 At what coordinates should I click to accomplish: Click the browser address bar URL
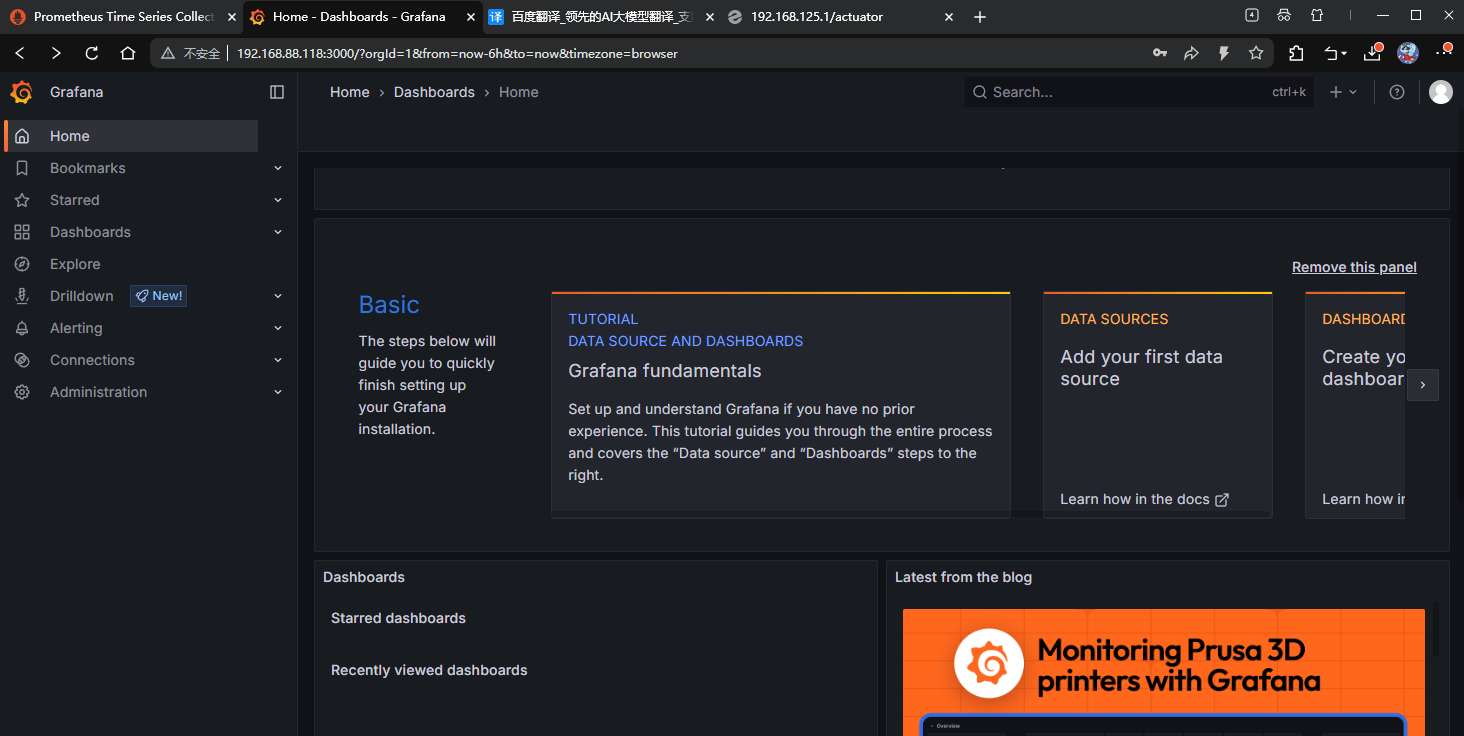coord(457,54)
